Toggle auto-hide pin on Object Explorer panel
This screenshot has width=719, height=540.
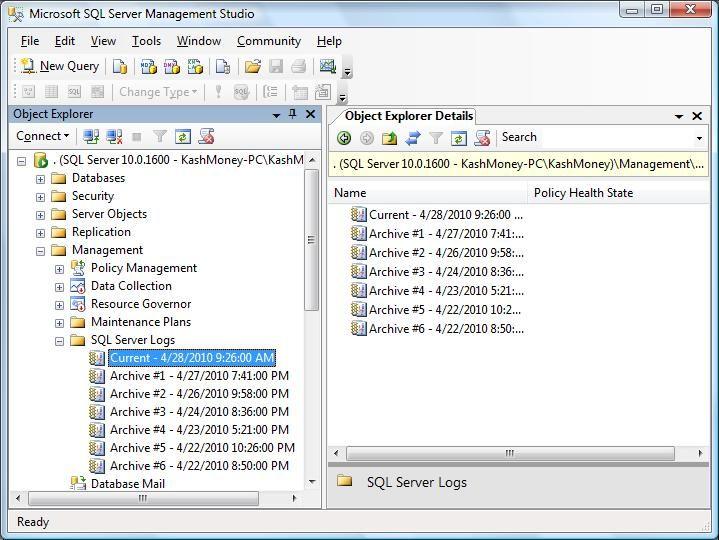click(292, 114)
